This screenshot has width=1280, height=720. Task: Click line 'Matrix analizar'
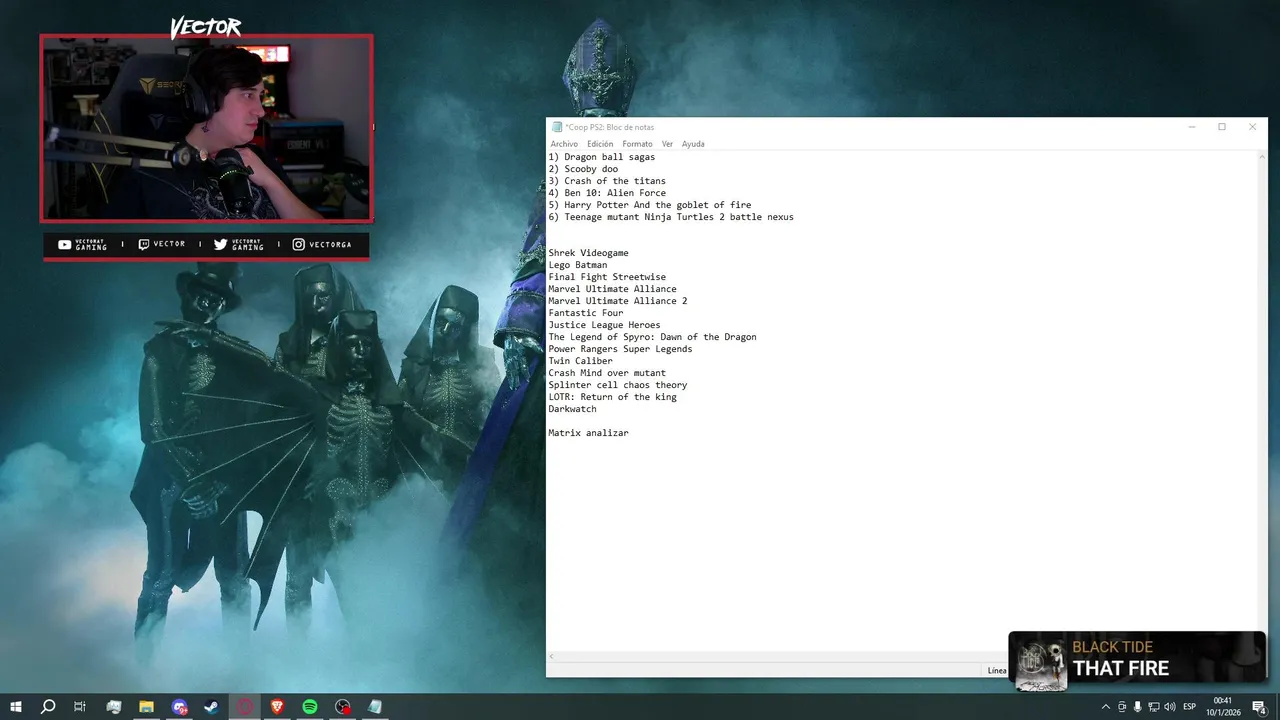[x=588, y=433]
